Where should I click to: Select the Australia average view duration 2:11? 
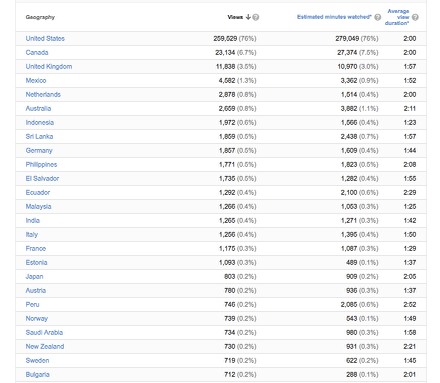point(410,108)
